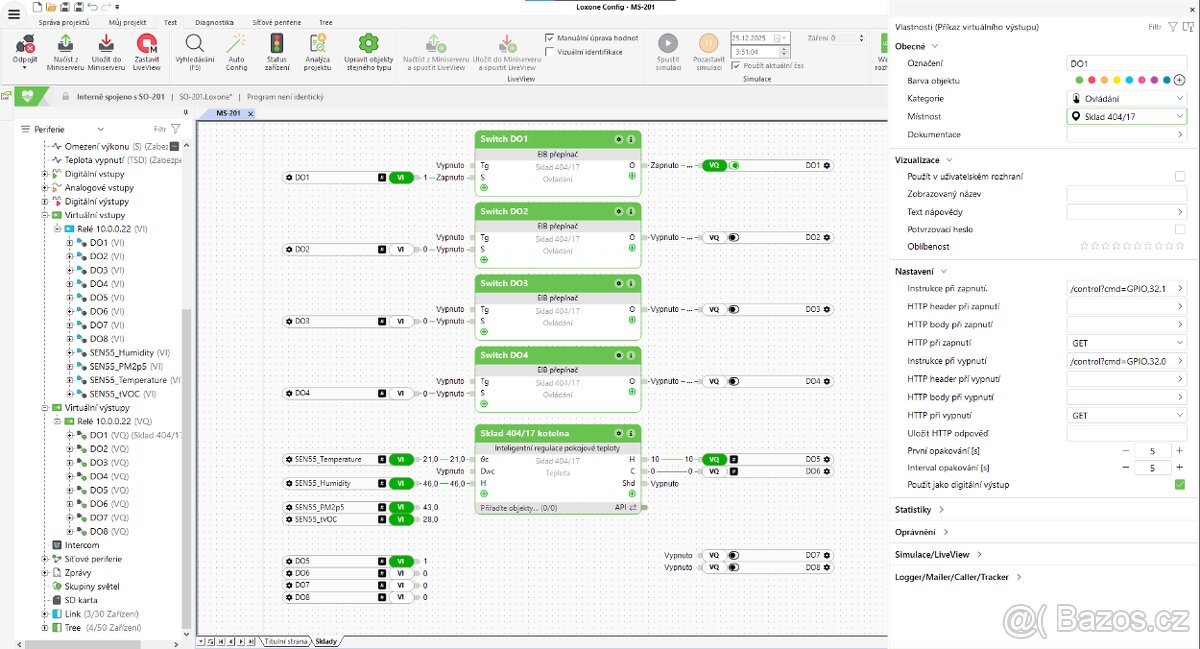Open the Titulní strana page tab

pyautogui.click(x=285, y=641)
